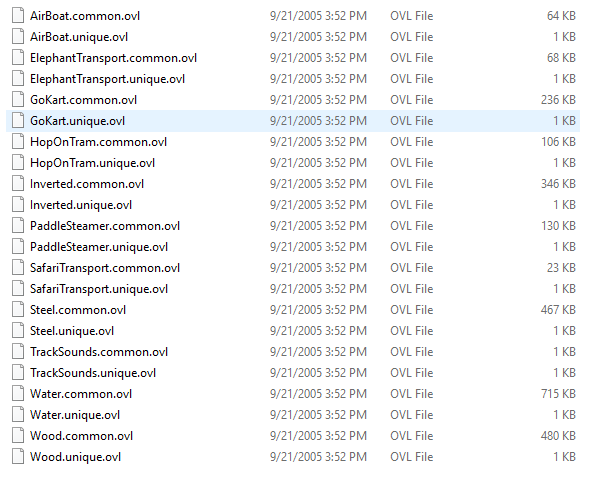
Task: Click the file icon beside Water.common.ovl
Action: [18, 394]
